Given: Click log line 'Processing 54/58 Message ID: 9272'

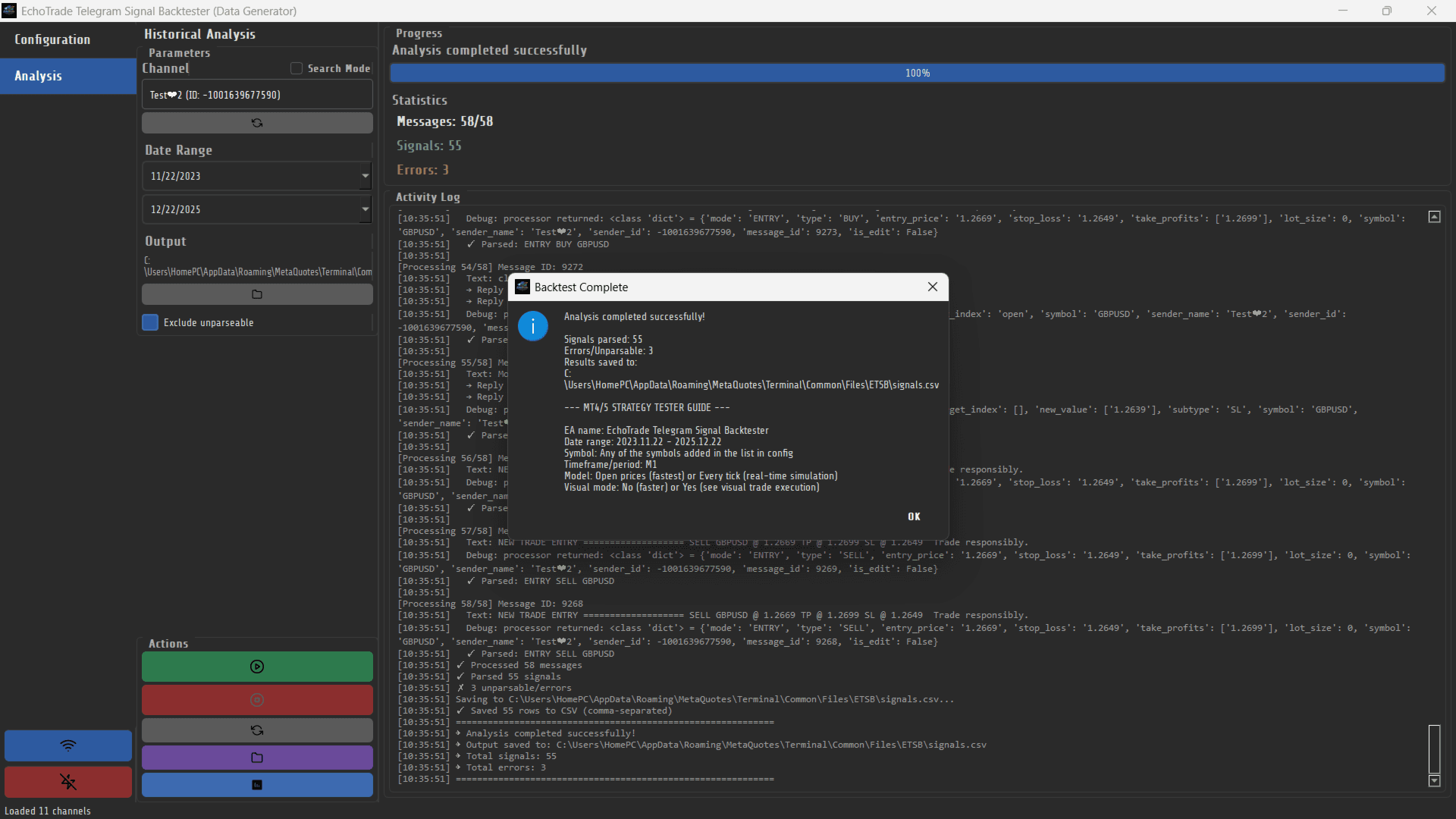Looking at the screenshot, I should 491,267.
